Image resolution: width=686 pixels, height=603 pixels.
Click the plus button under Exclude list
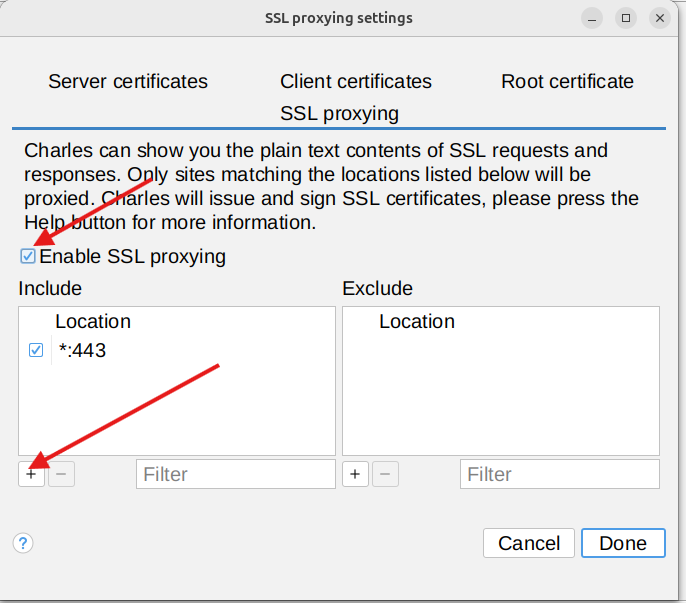tap(355, 474)
